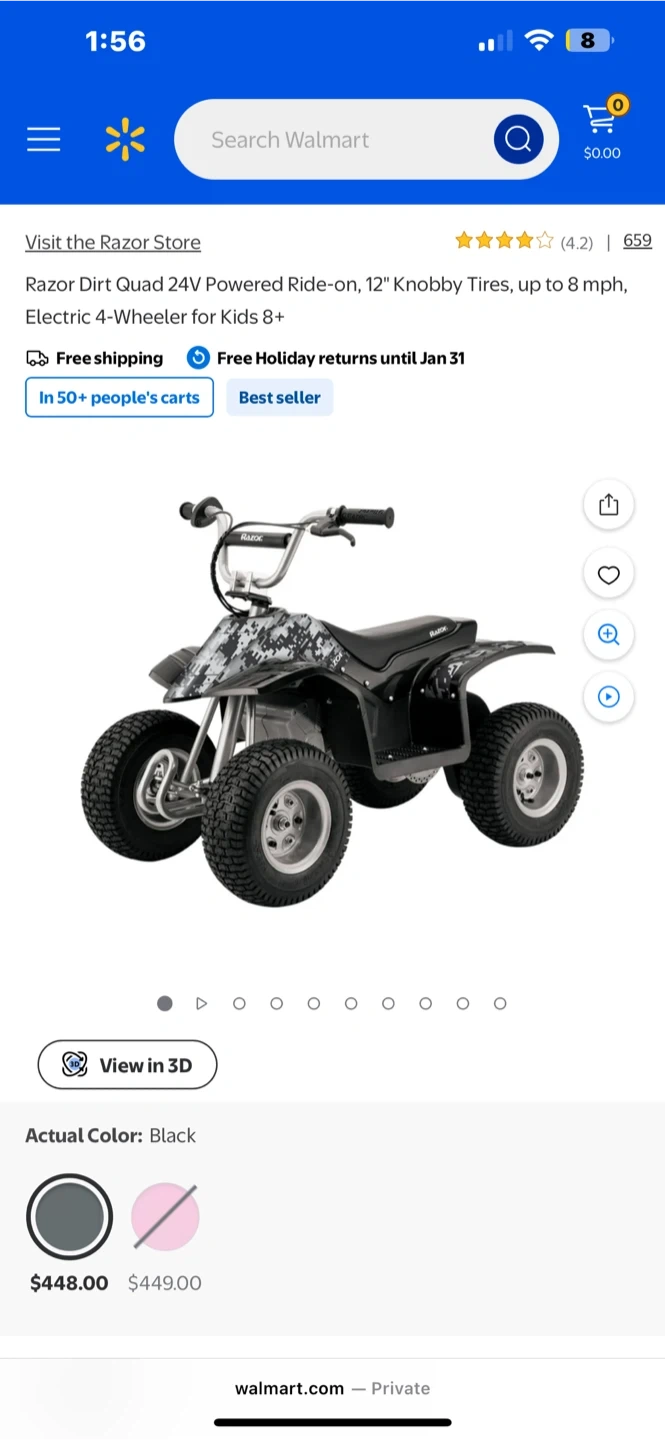The image size is (665, 1440).
Task: Jump to the last carousel dot
Action: tap(500, 1003)
